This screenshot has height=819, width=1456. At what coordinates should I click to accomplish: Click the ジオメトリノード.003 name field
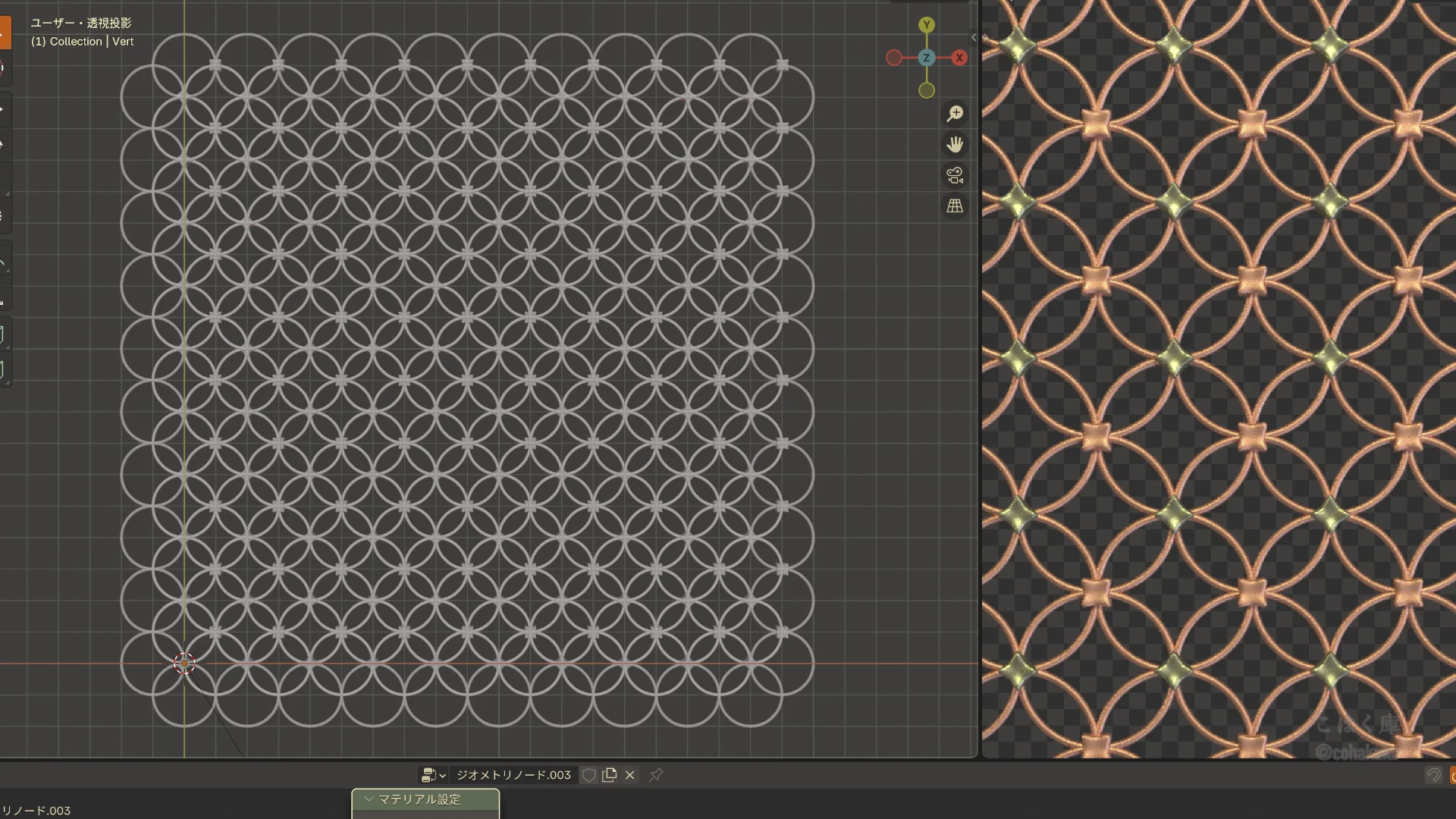pyautogui.click(x=513, y=775)
